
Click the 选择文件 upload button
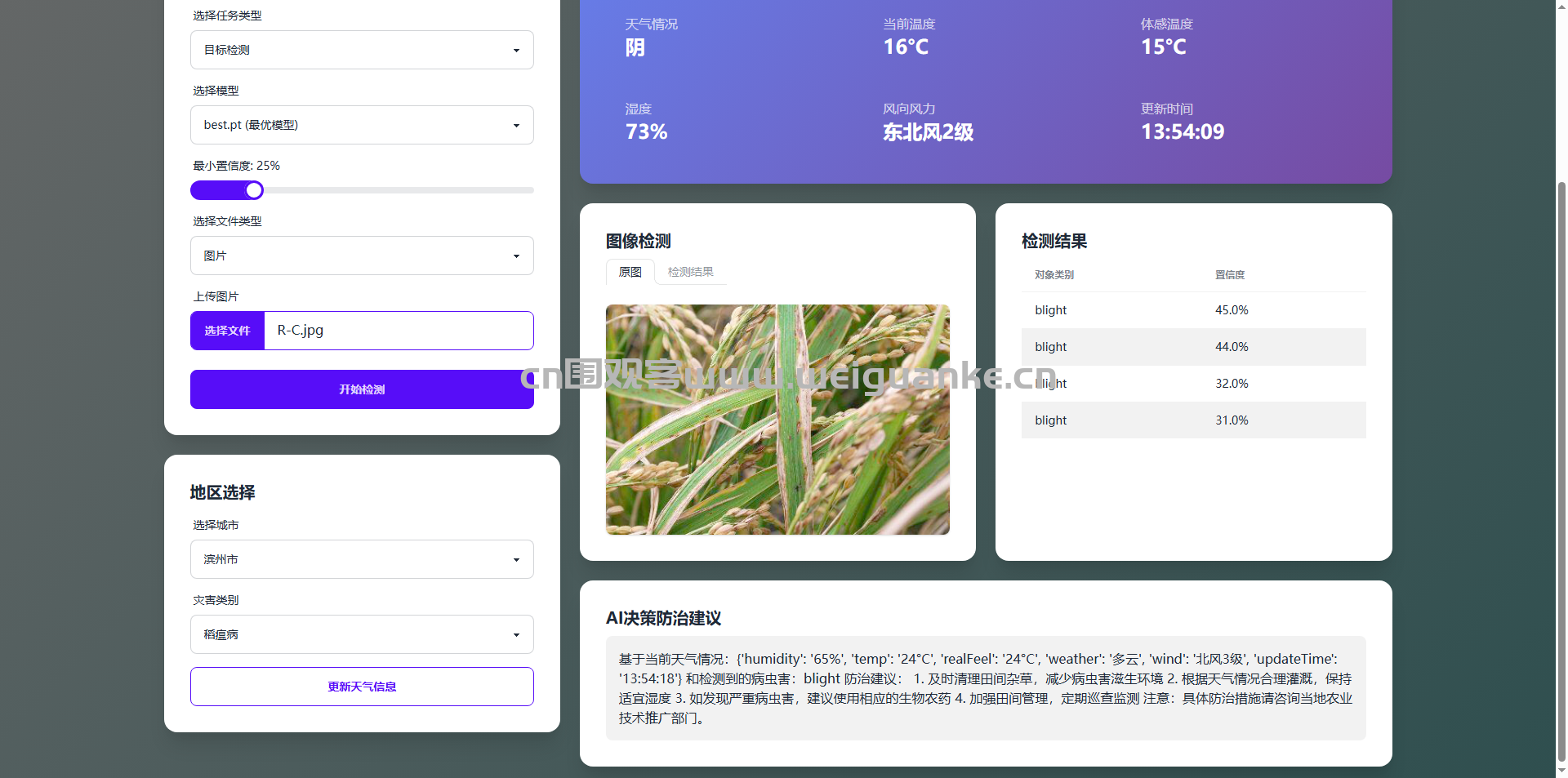tap(227, 331)
